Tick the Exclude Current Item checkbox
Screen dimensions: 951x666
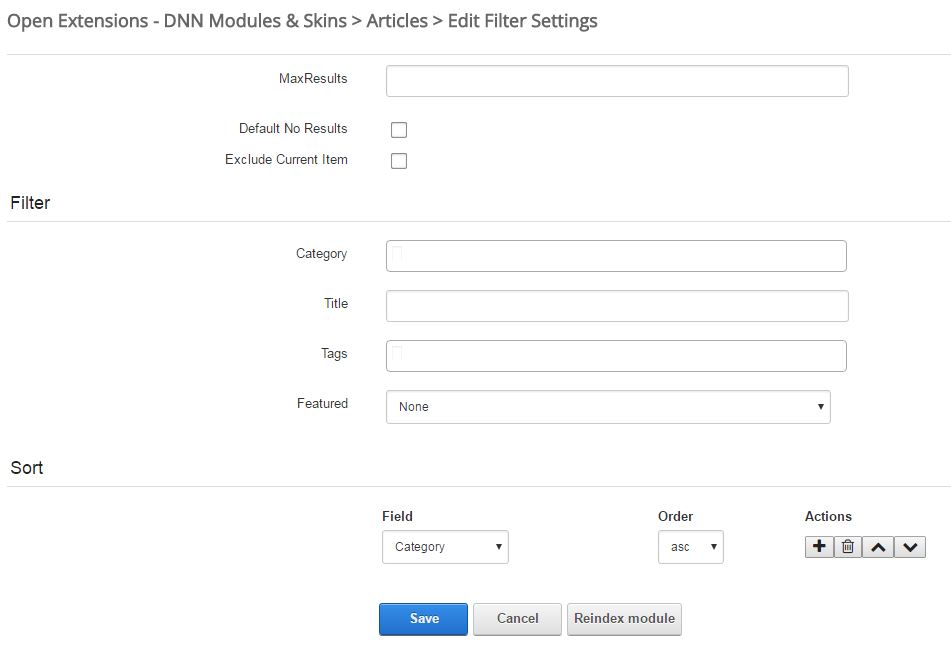coord(399,161)
